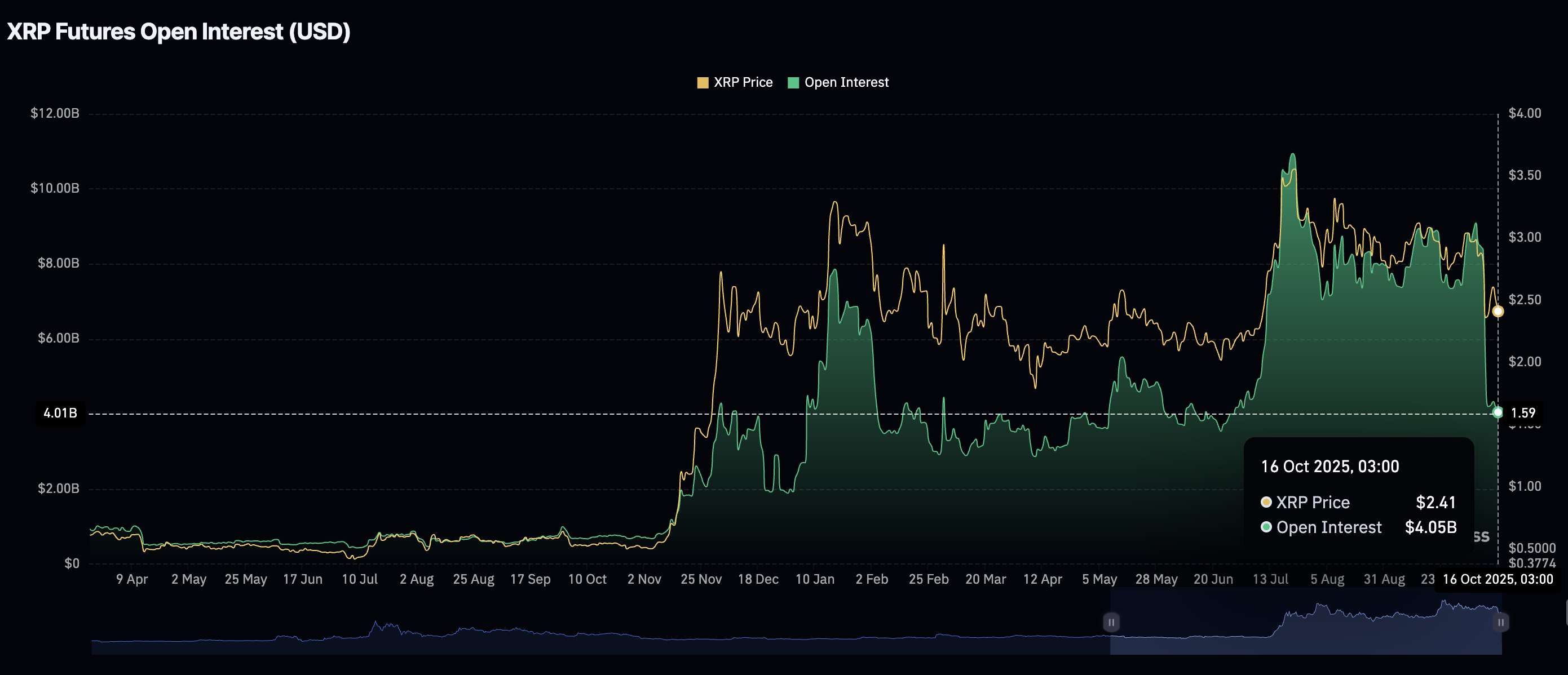Click the yellow price marker on chart edge
This screenshot has height=675, width=1568.
(x=1498, y=312)
